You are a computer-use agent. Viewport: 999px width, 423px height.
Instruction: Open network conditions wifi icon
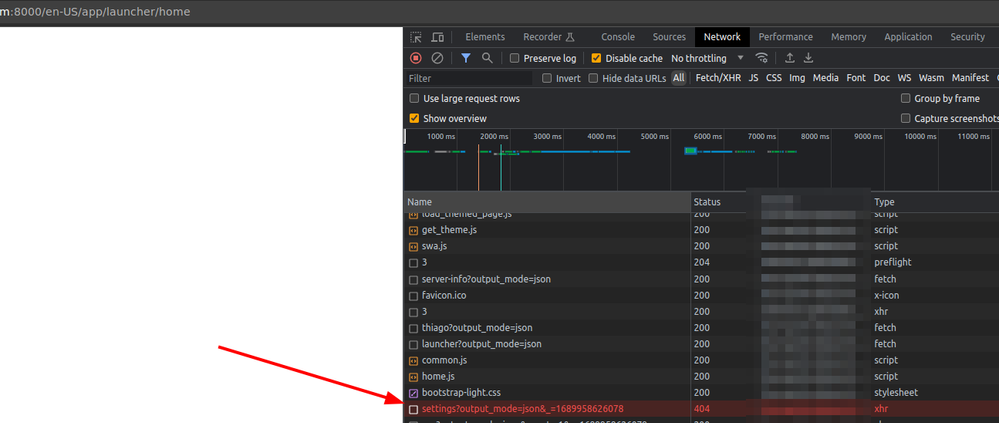click(761, 58)
